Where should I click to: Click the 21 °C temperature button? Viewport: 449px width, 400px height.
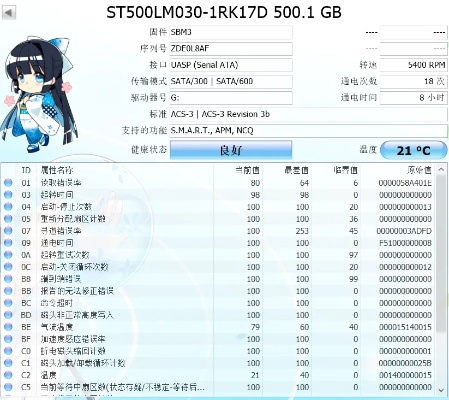tap(413, 150)
